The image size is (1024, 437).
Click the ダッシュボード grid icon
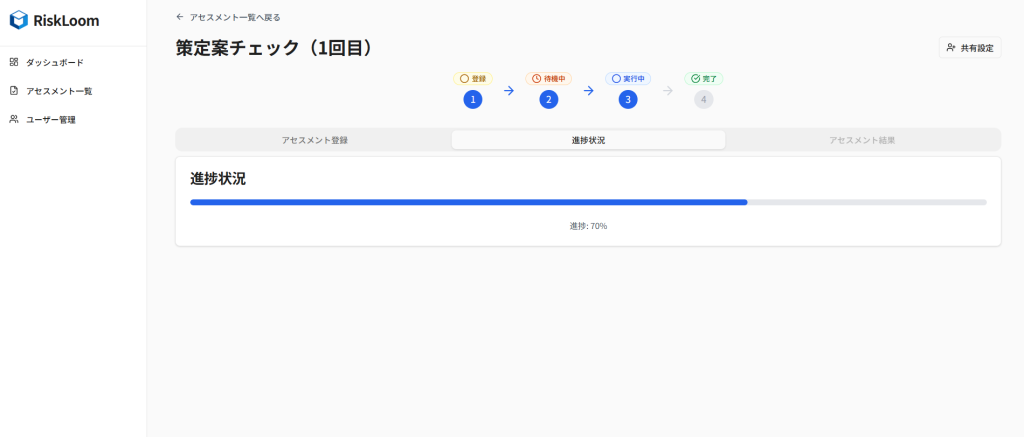coord(14,62)
